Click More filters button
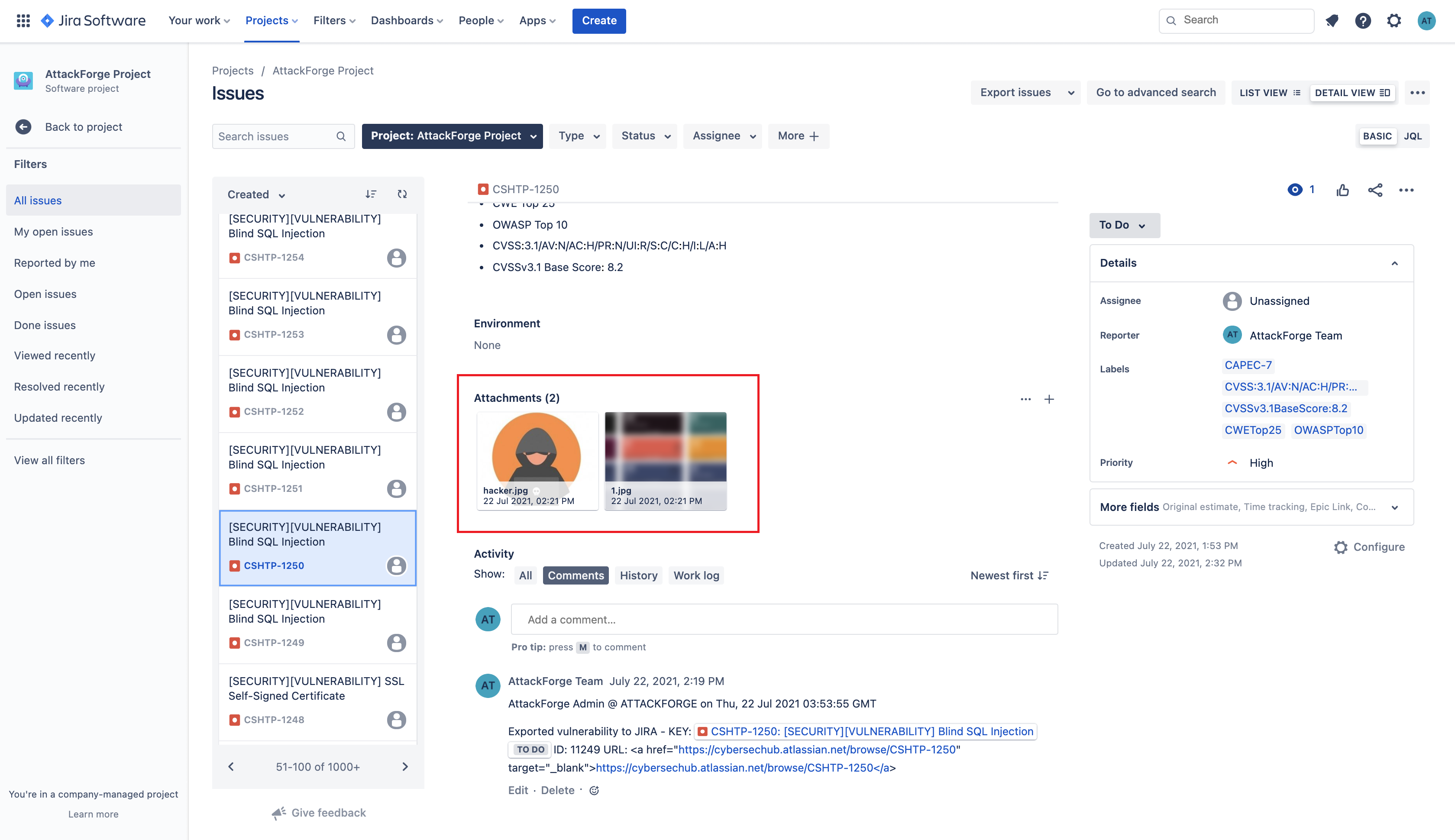This screenshot has height=840, width=1455. pos(799,136)
